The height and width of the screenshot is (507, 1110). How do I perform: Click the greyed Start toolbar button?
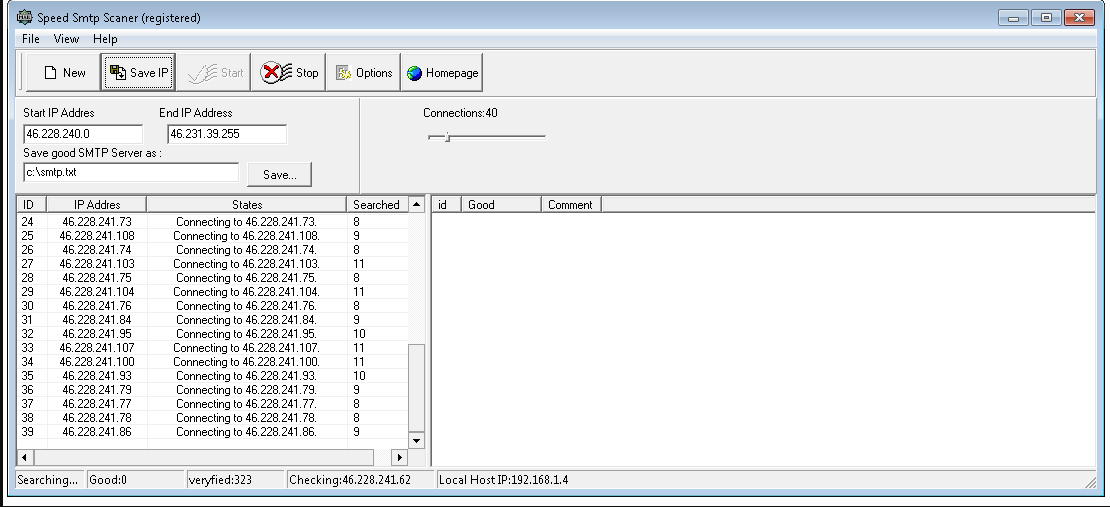coord(214,72)
